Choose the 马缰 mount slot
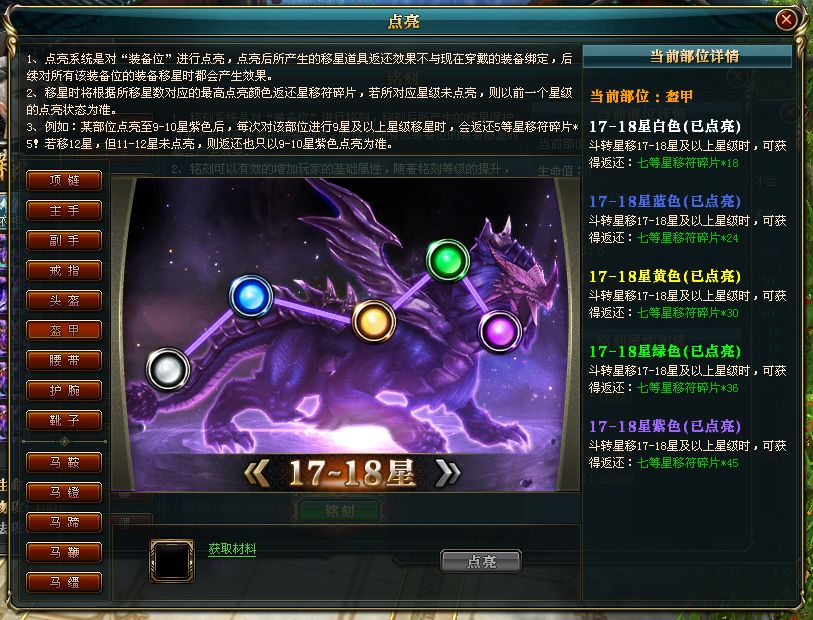The width and height of the screenshot is (813, 620). coord(64,582)
